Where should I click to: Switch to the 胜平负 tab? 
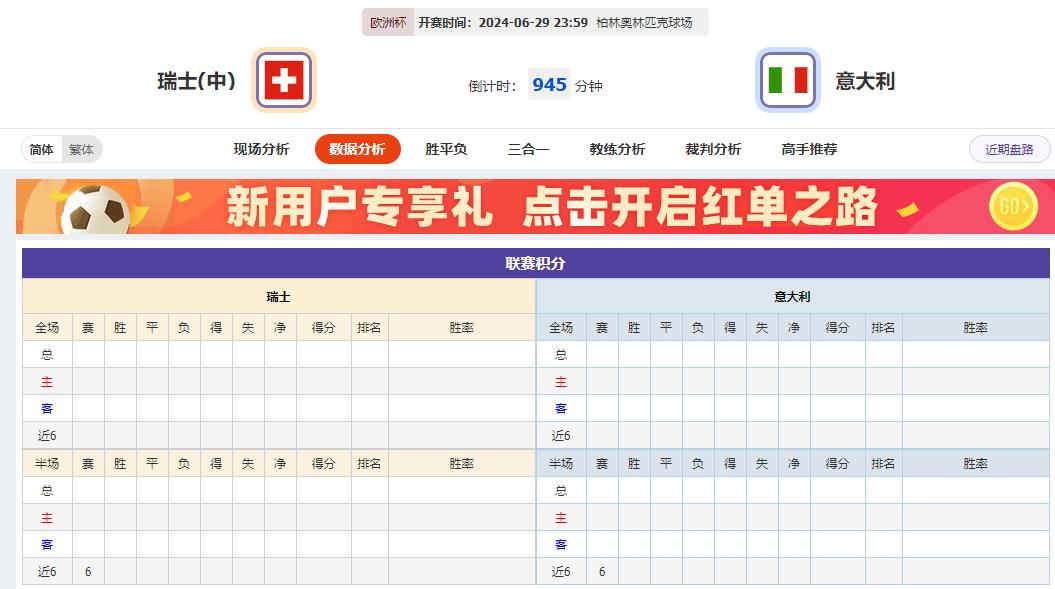pyautogui.click(x=444, y=148)
